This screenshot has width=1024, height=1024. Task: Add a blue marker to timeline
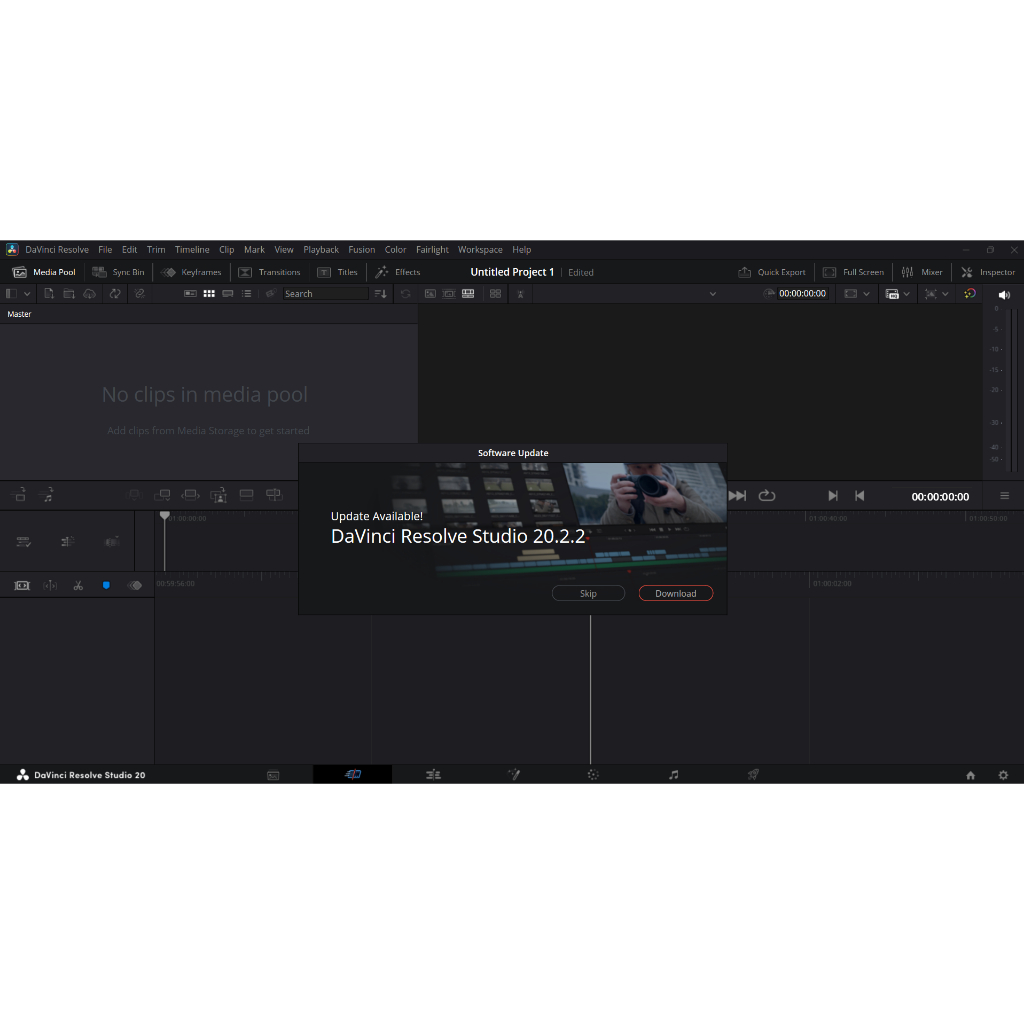pyautogui.click(x=106, y=586)
